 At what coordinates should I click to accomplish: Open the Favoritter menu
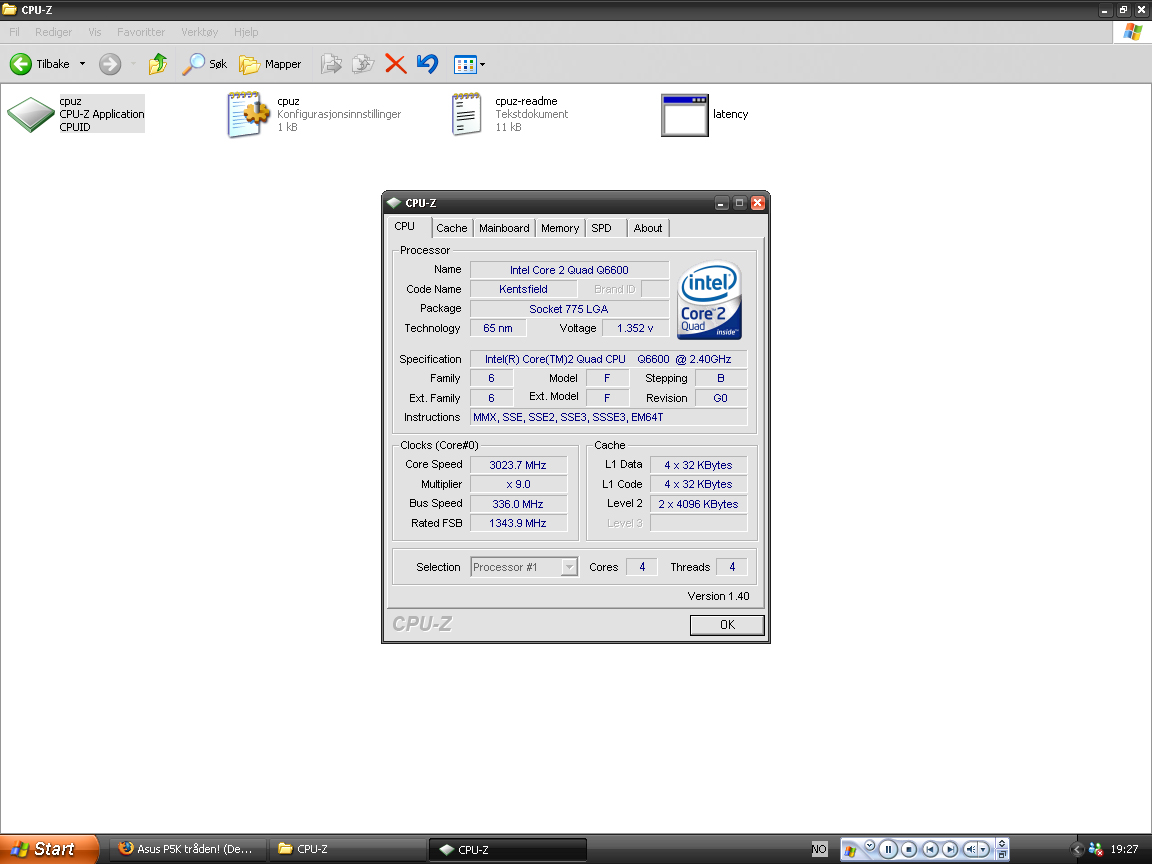click(x=140, y=32)
